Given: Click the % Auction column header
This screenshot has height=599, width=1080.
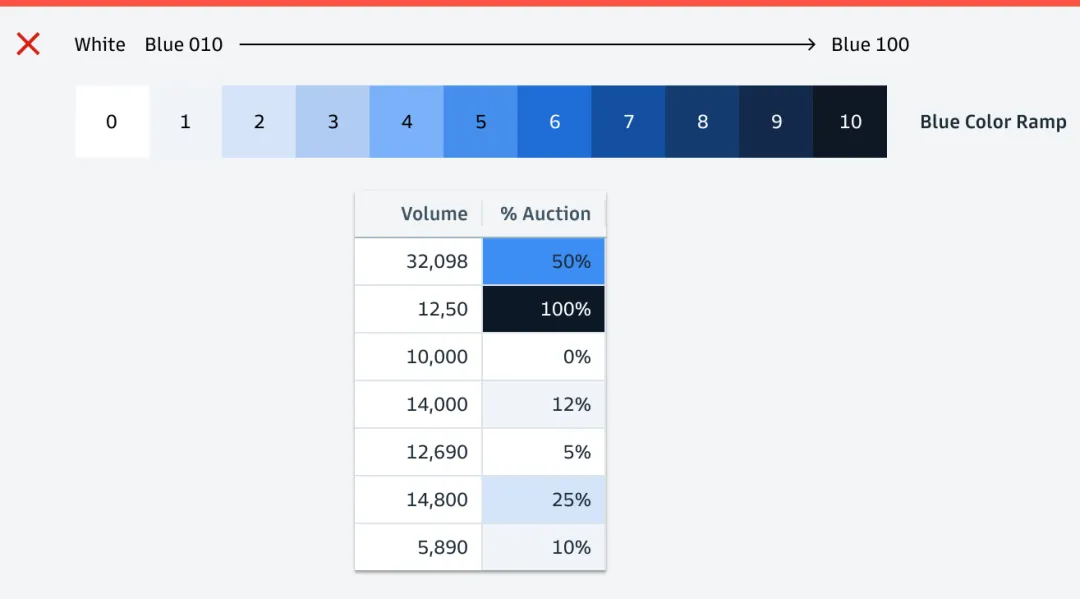Looking at the screenshot, I should tap(545, 214).
